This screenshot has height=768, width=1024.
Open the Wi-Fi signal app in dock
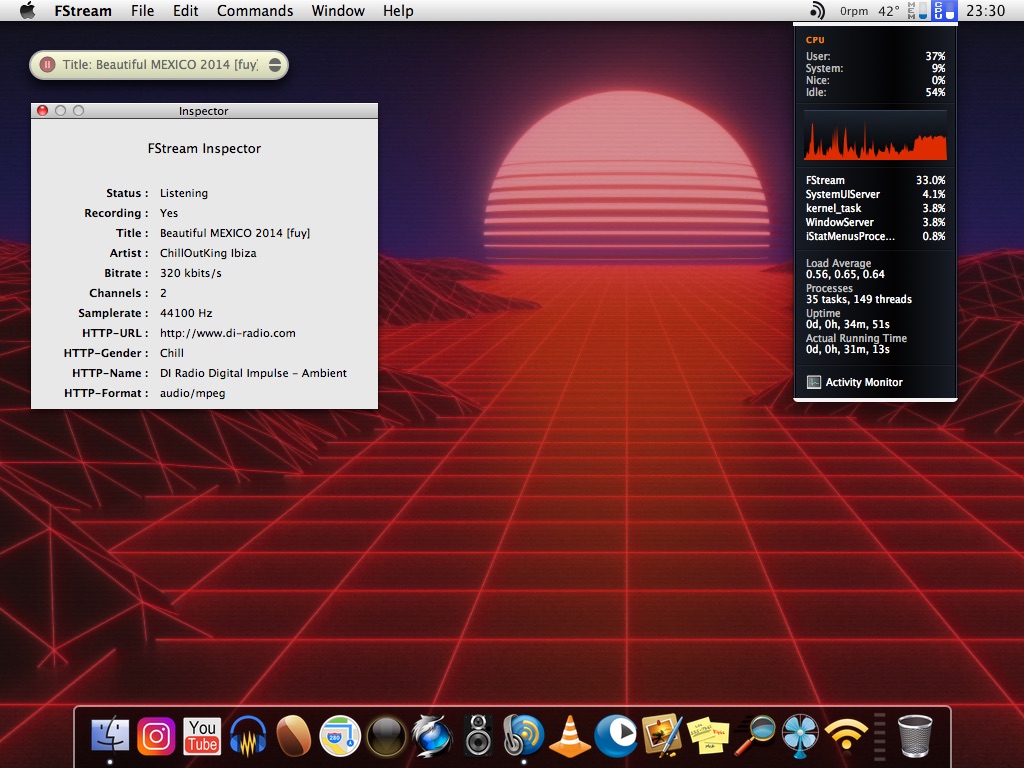coord(846,736)
